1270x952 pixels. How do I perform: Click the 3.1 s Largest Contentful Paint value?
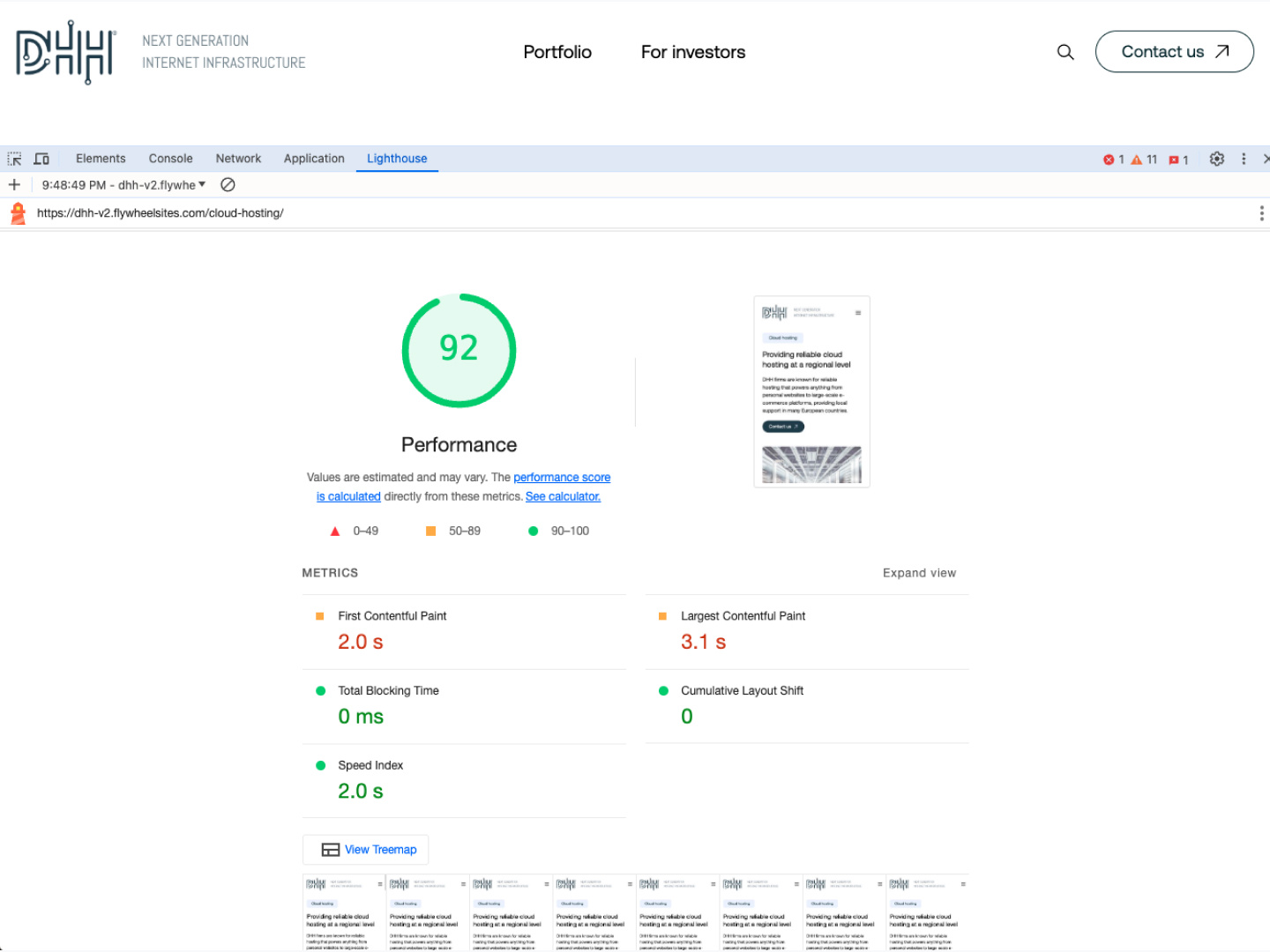[703, 642]
